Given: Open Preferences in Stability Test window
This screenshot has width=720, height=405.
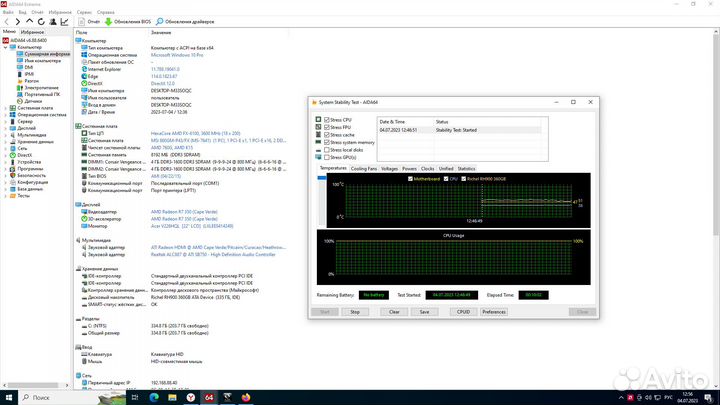Looking at the screenshot, I should click(x=494, y=312).
